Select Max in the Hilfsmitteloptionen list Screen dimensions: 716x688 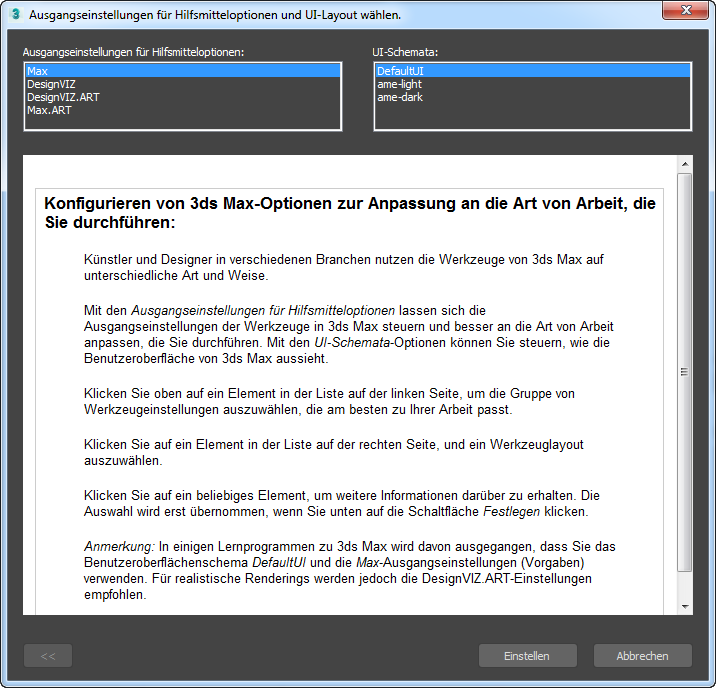pos(183,71)
